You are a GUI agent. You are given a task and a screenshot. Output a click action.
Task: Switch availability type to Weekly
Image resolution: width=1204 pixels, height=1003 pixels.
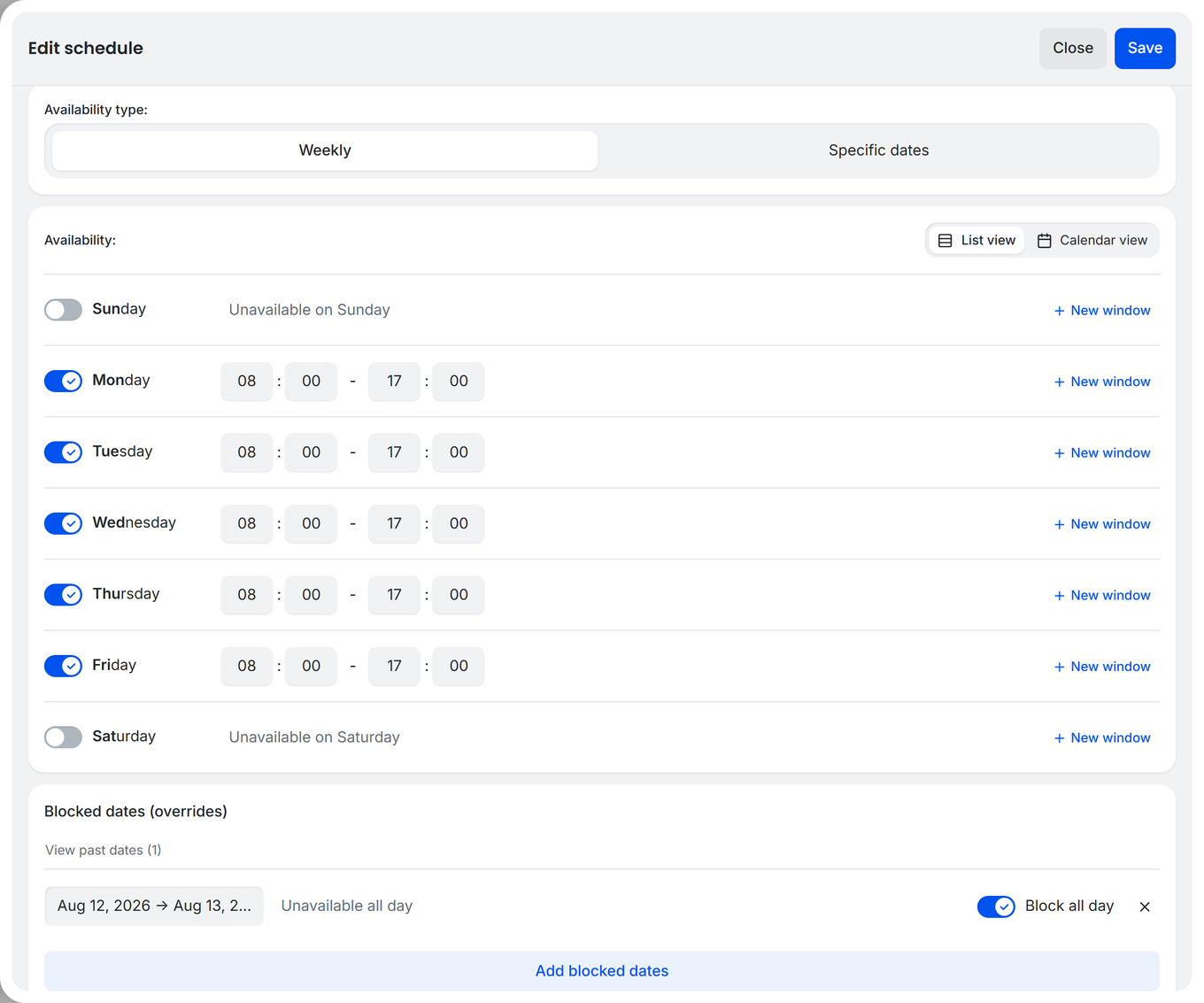coord(325,150)
